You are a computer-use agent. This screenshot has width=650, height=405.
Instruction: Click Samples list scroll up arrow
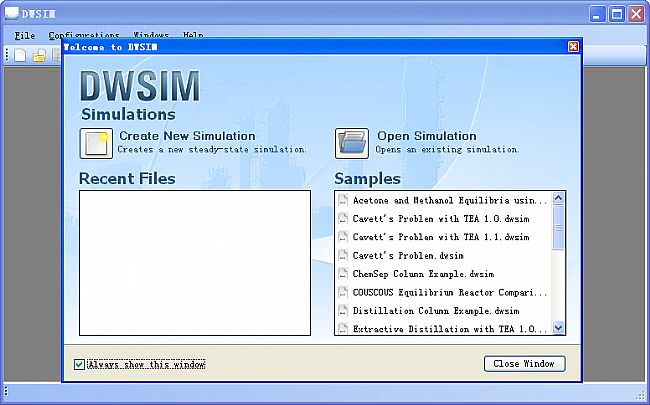coord(558,198)
